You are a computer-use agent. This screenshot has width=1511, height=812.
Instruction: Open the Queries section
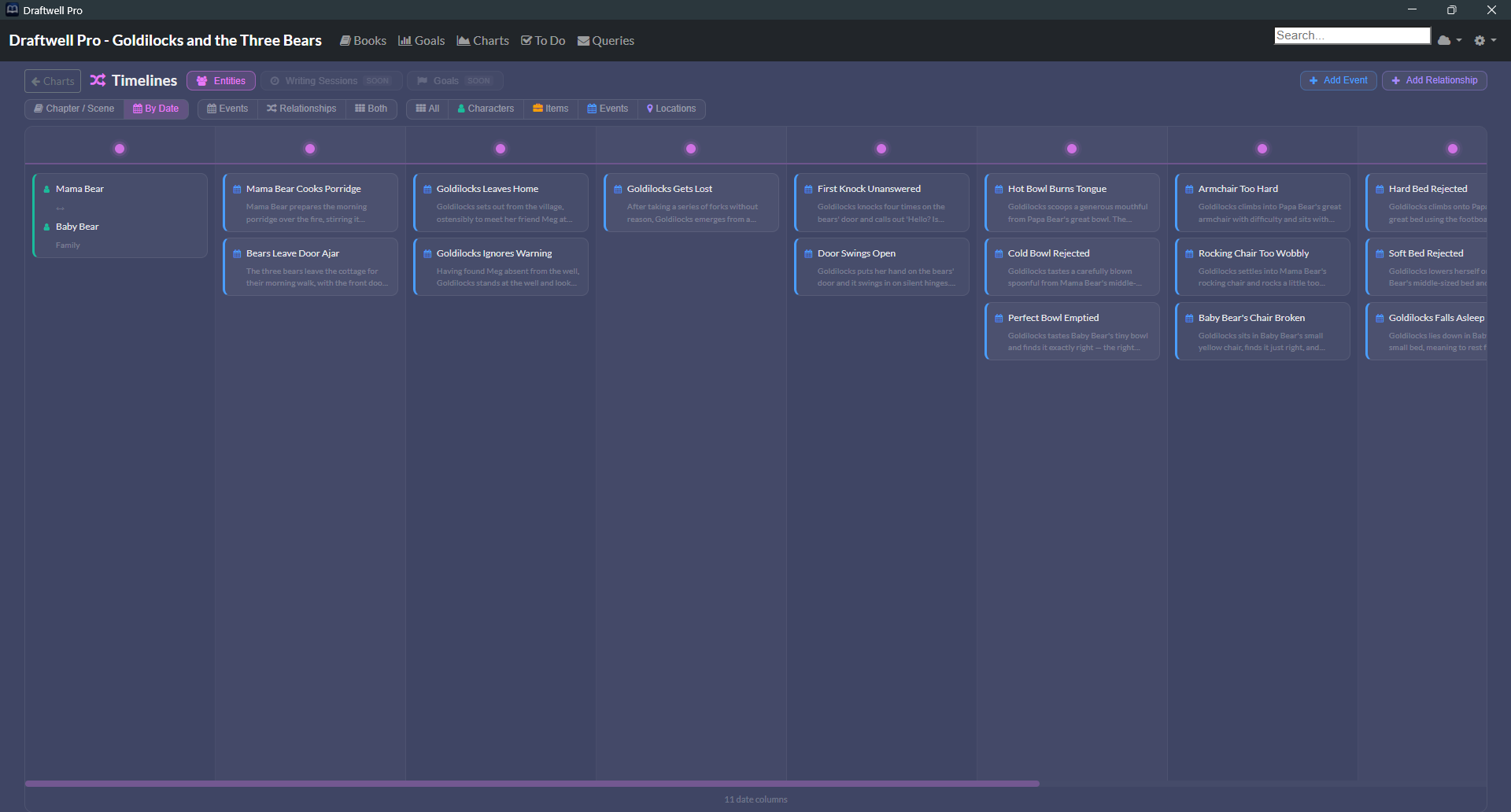click(x=605, y=41)
